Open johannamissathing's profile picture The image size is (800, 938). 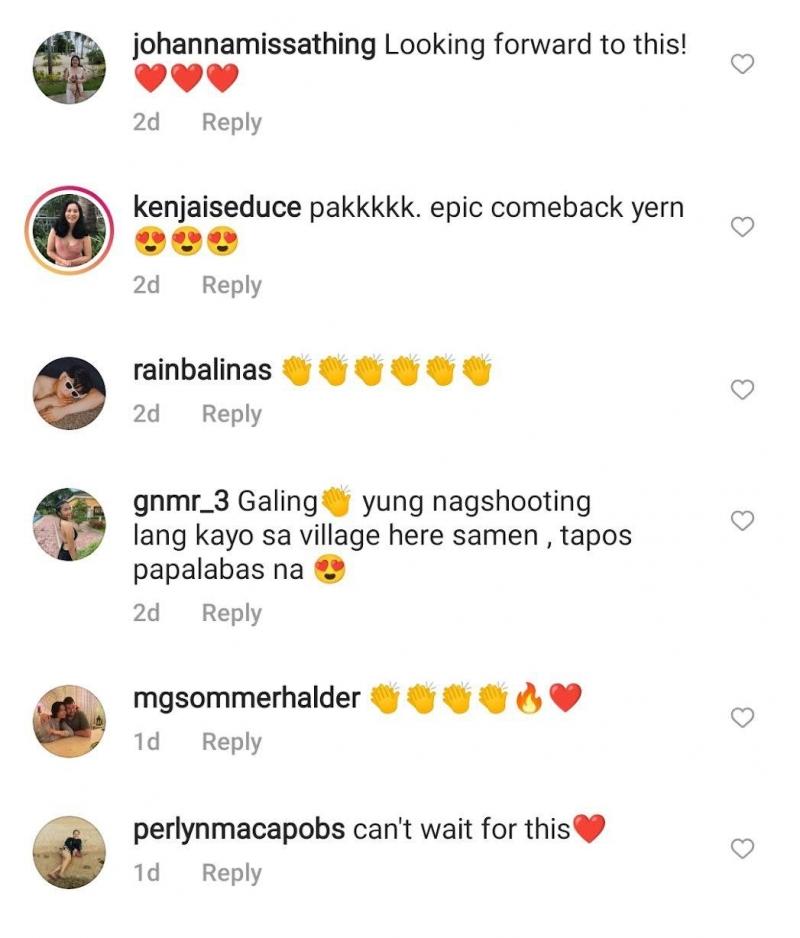[x=69, y=66]
